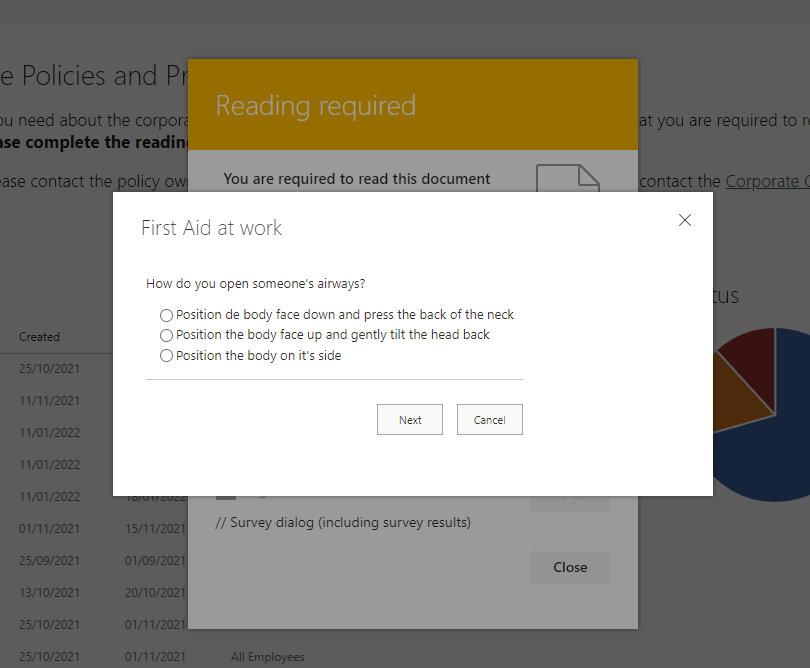Click the 15/11/2021 date cell
This screenshot has width=810, height=668.
(155, 529)
